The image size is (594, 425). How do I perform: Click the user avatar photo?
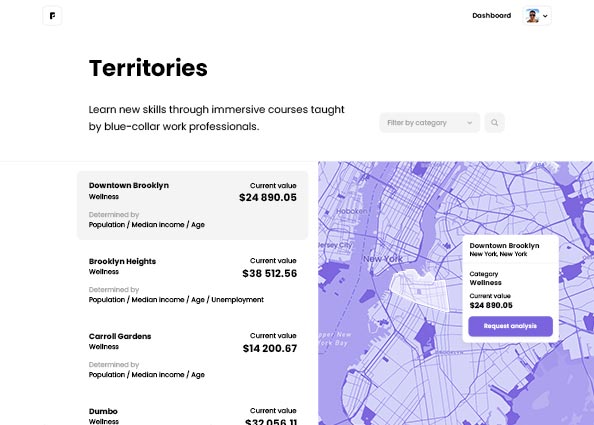(532, 16)
